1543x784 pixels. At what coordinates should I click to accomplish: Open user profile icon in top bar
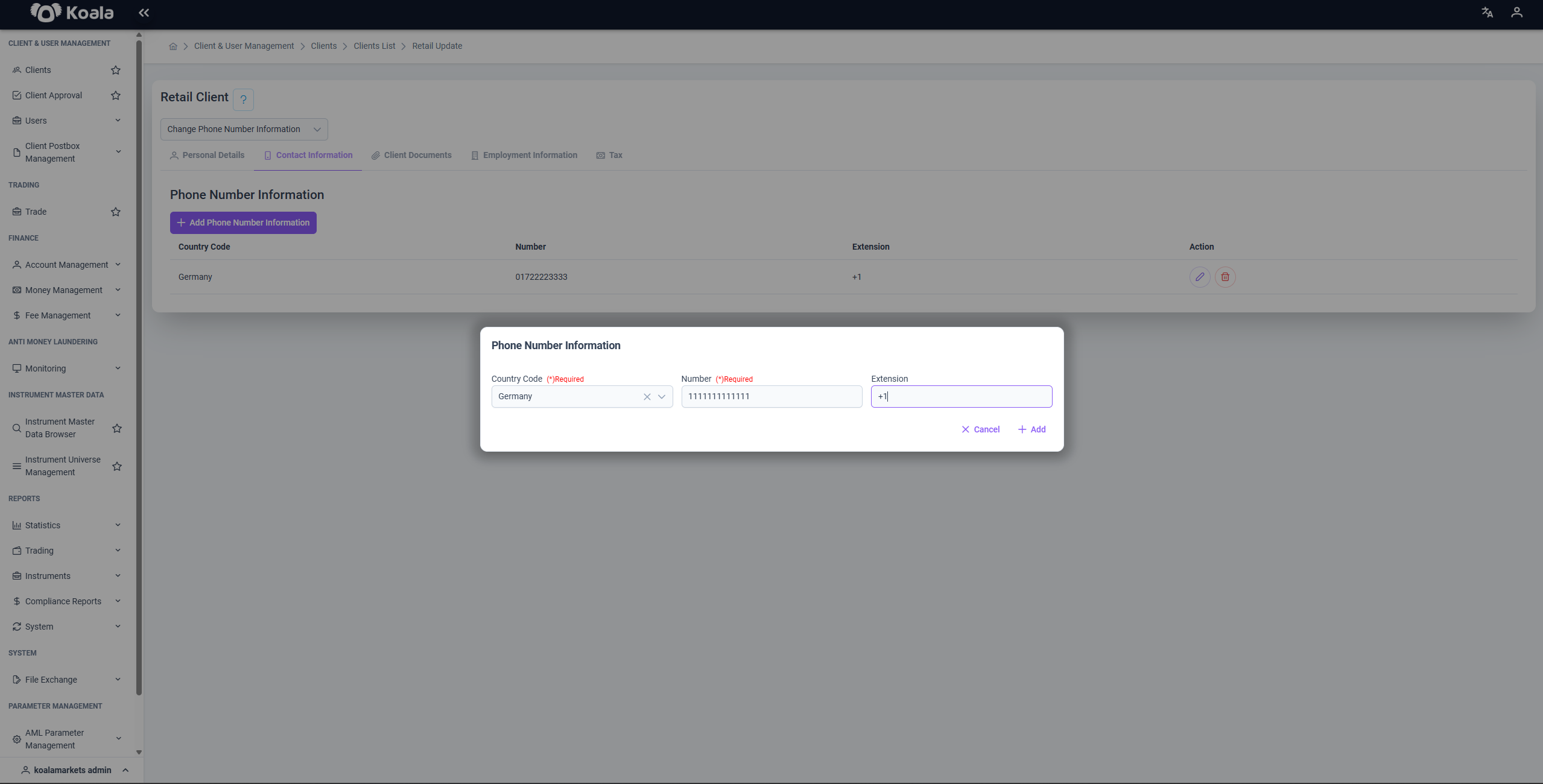[1516, 13]
